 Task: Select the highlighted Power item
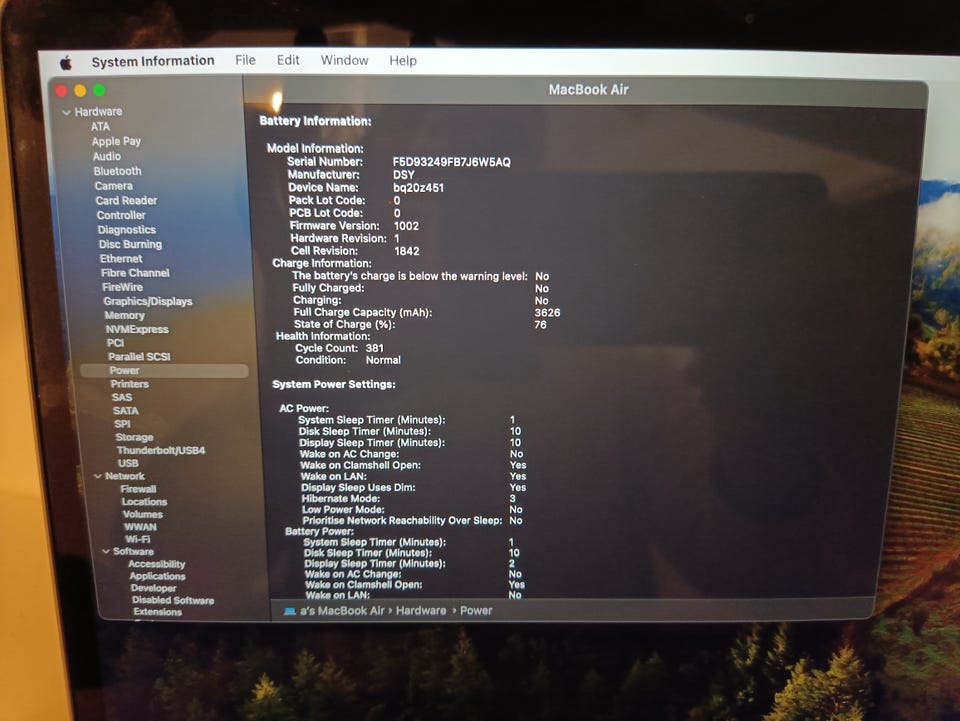point(164,370)
